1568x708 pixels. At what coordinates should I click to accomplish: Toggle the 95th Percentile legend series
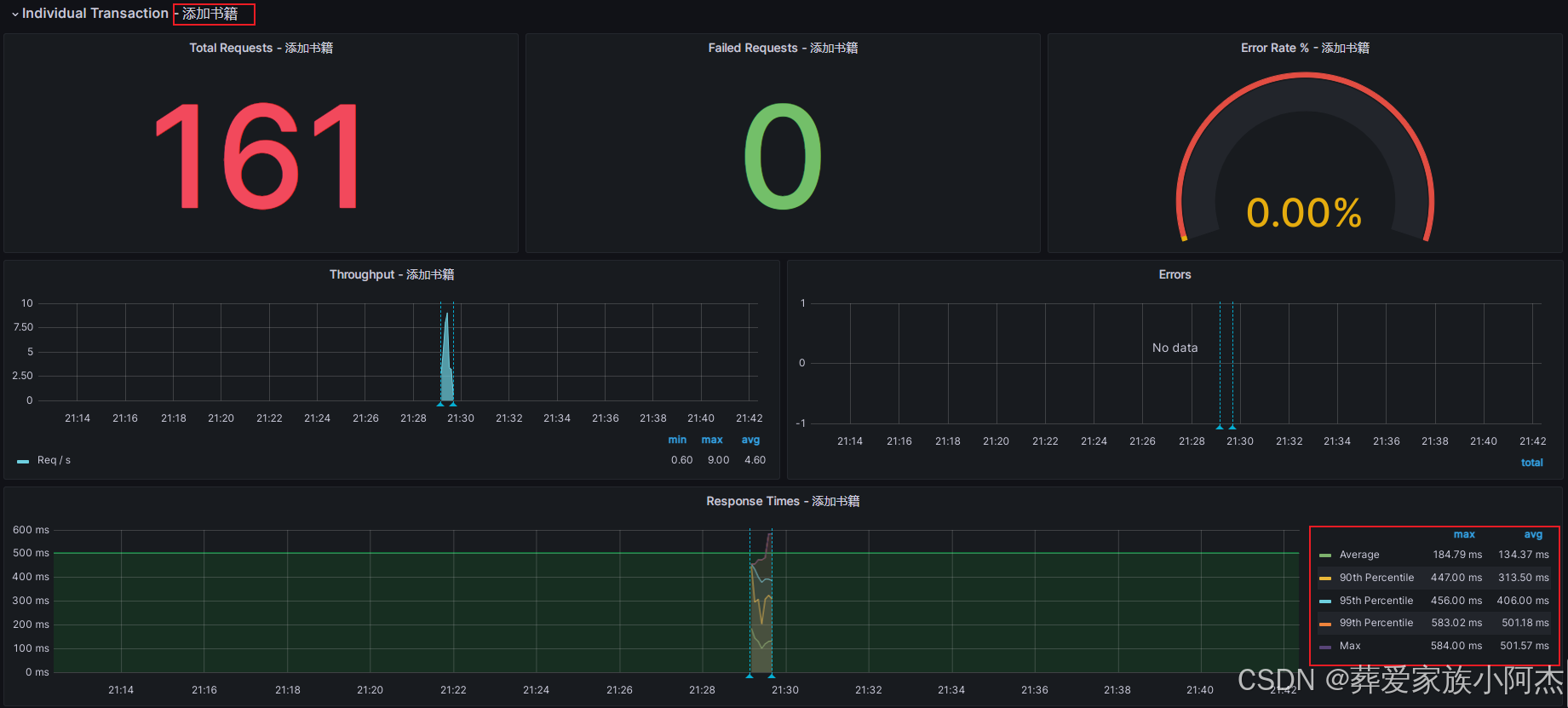click(1376, 601)
